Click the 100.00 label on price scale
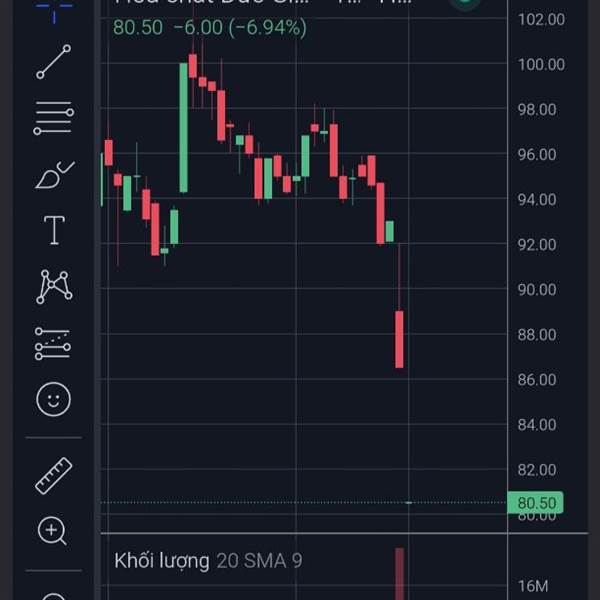Screen dimensions: 600x600 click(x=541, y=64)
